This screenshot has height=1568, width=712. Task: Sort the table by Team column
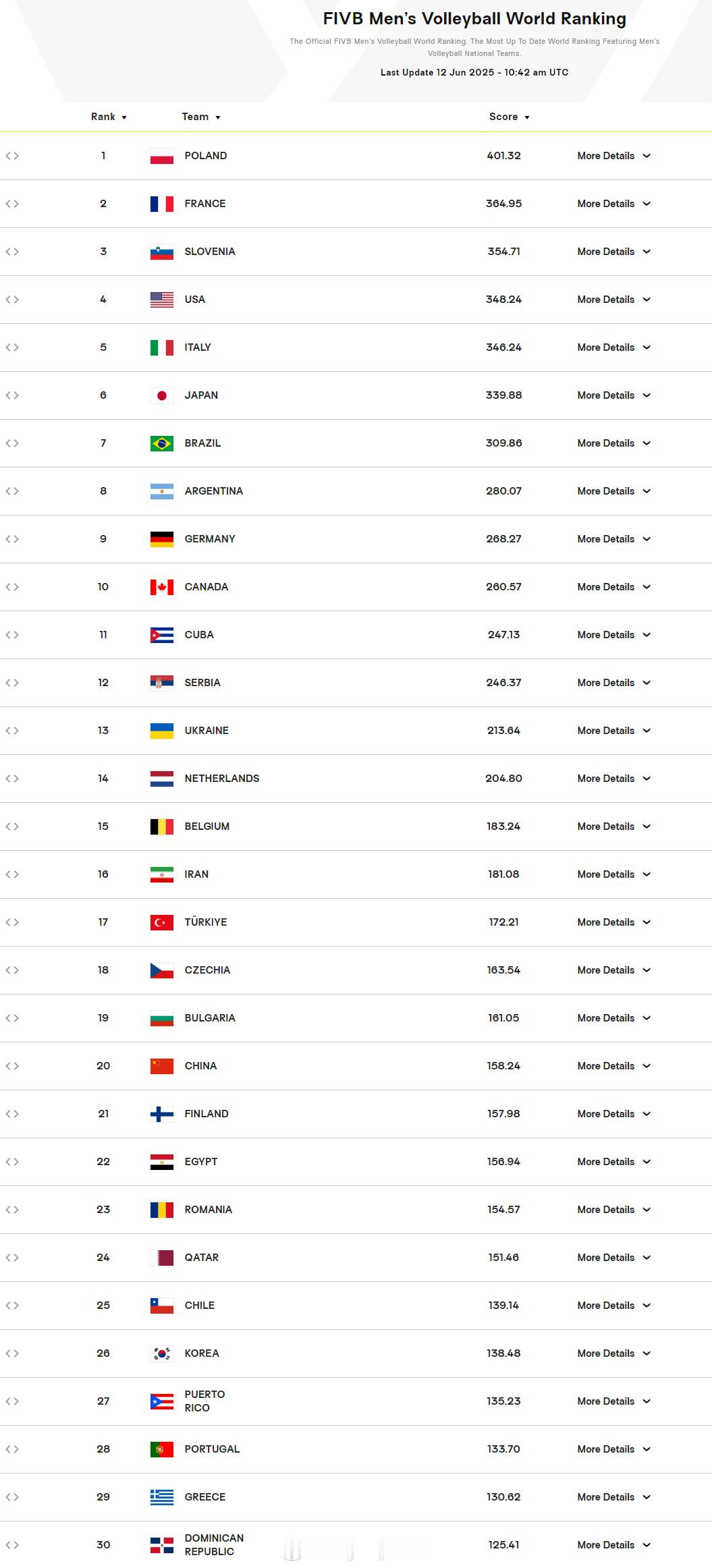[200, 117]
